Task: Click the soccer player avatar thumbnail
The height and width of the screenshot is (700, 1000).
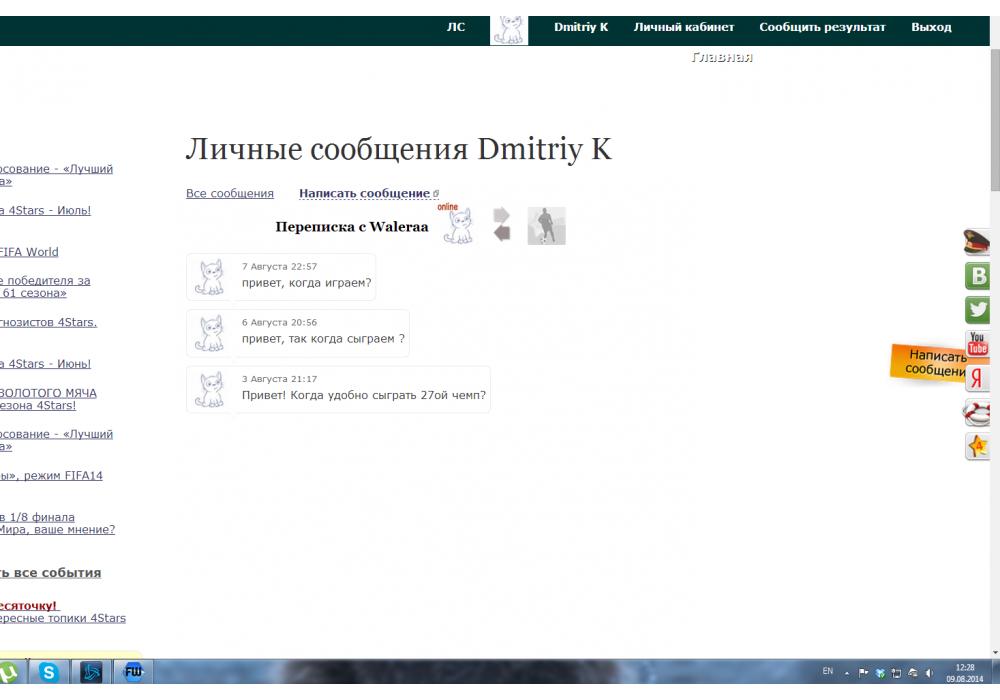Action: [547, 226]
